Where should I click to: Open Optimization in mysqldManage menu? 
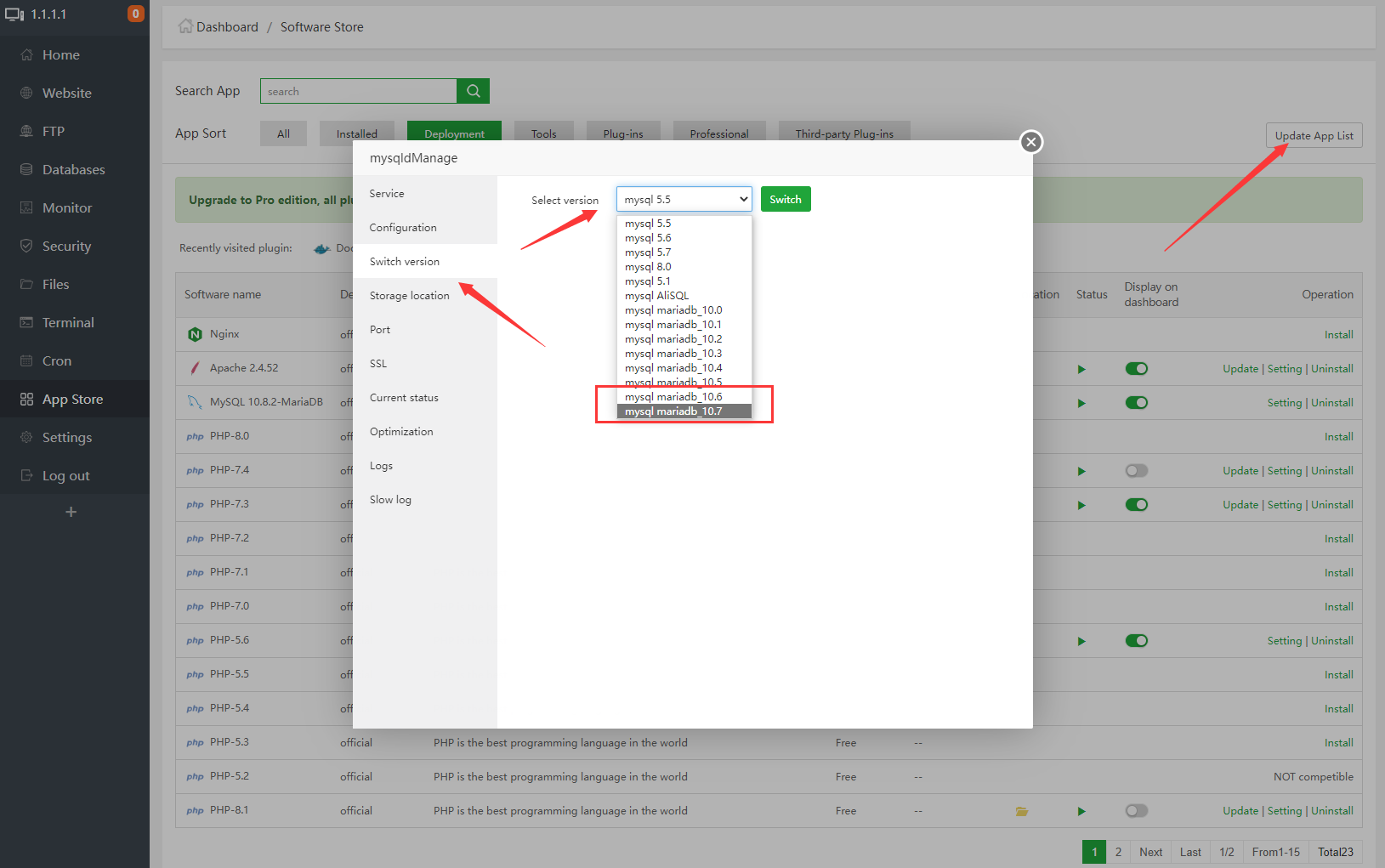425,432
